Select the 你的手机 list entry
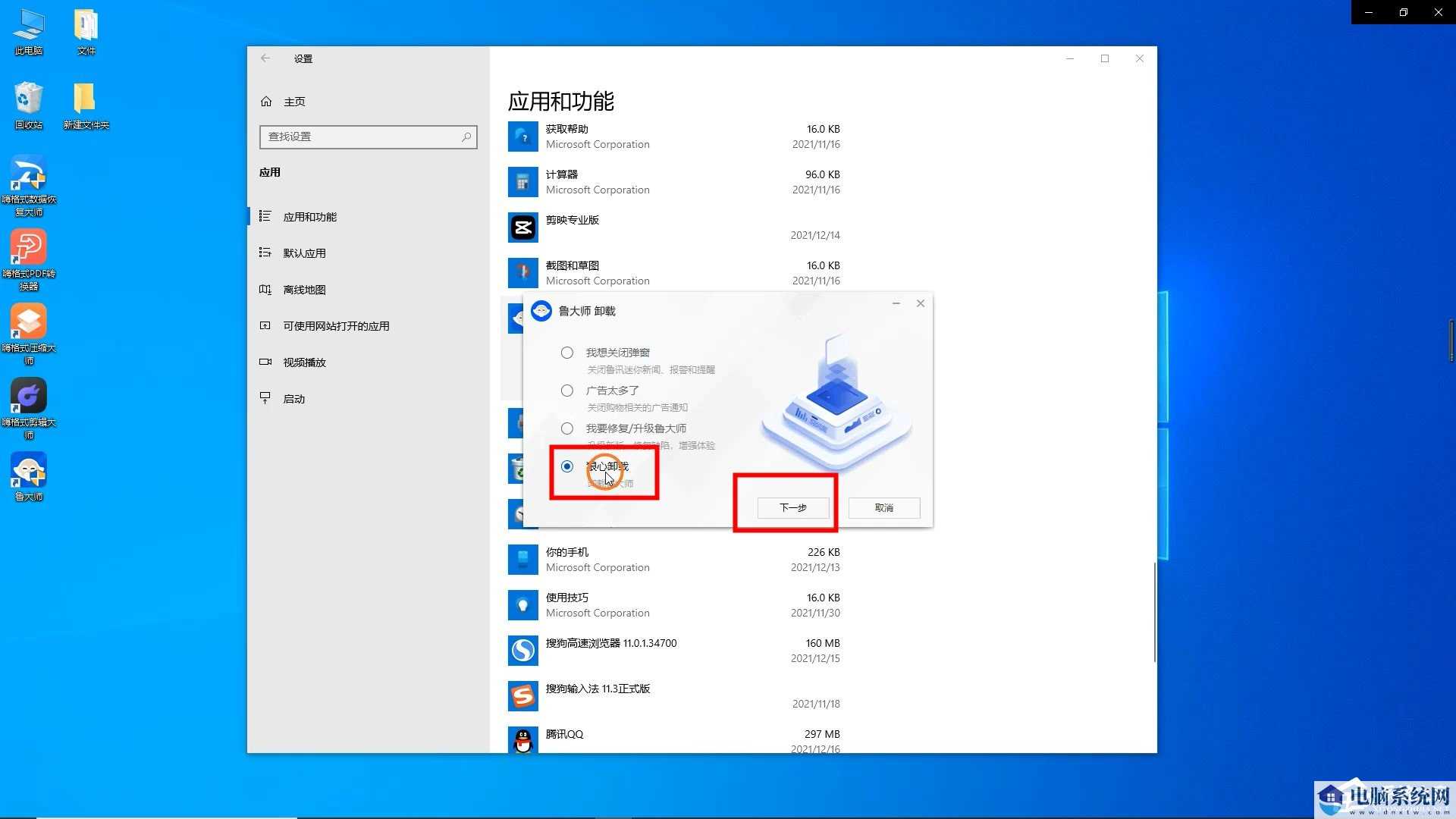Viewport: 1456px width, 819px height. [x=674, y=560]
